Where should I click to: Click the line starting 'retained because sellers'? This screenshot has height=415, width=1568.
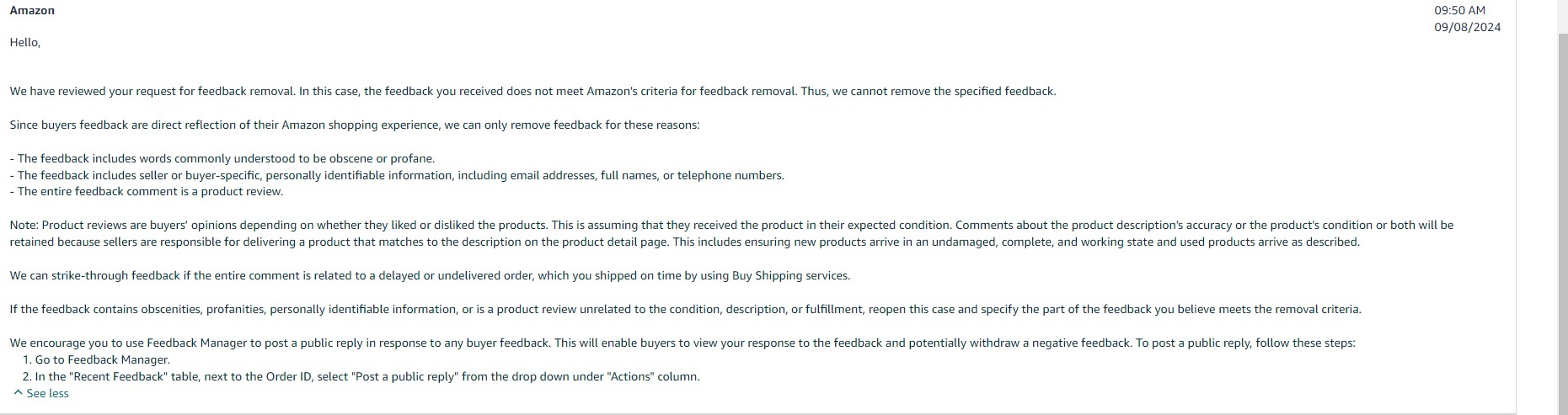point(684,242)
